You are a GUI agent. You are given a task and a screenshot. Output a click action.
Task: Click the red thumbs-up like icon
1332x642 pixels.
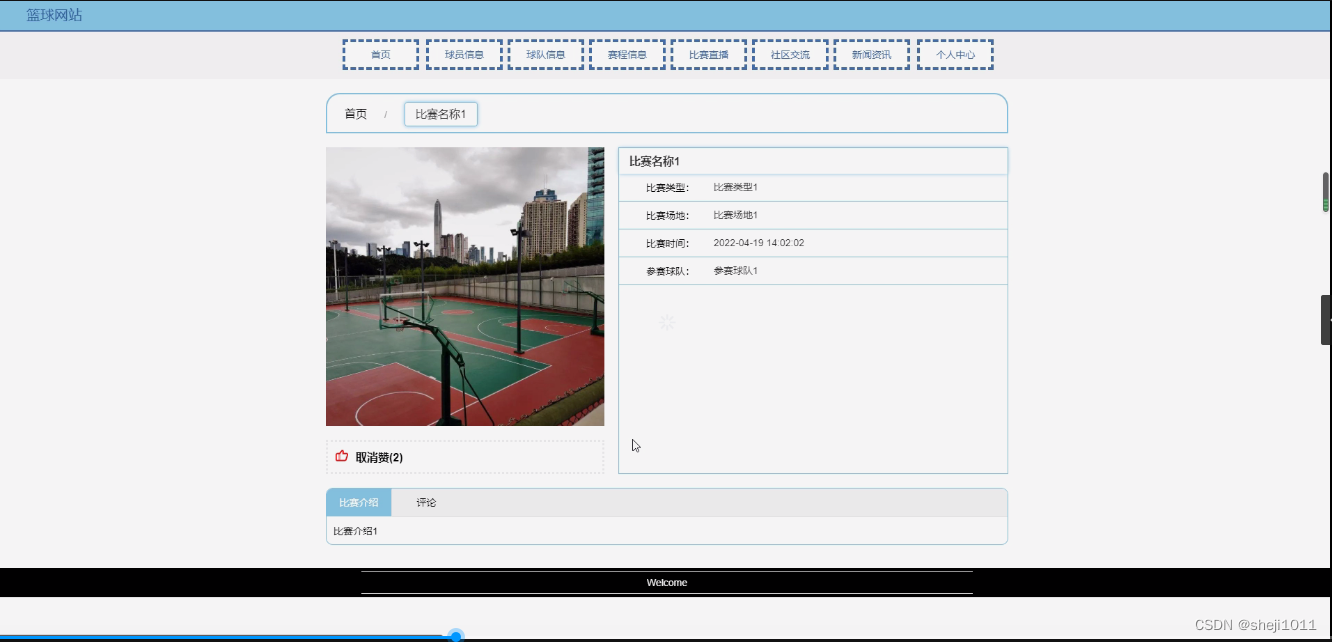(x=341, y=456)
